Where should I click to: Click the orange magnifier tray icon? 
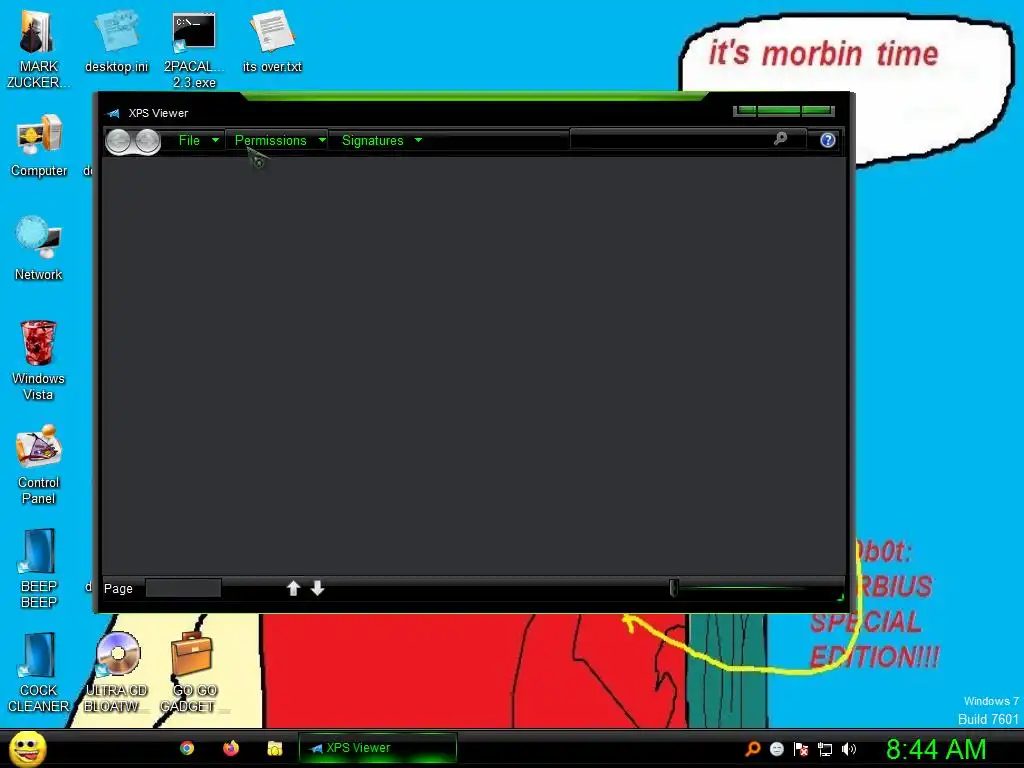(753, 749)
